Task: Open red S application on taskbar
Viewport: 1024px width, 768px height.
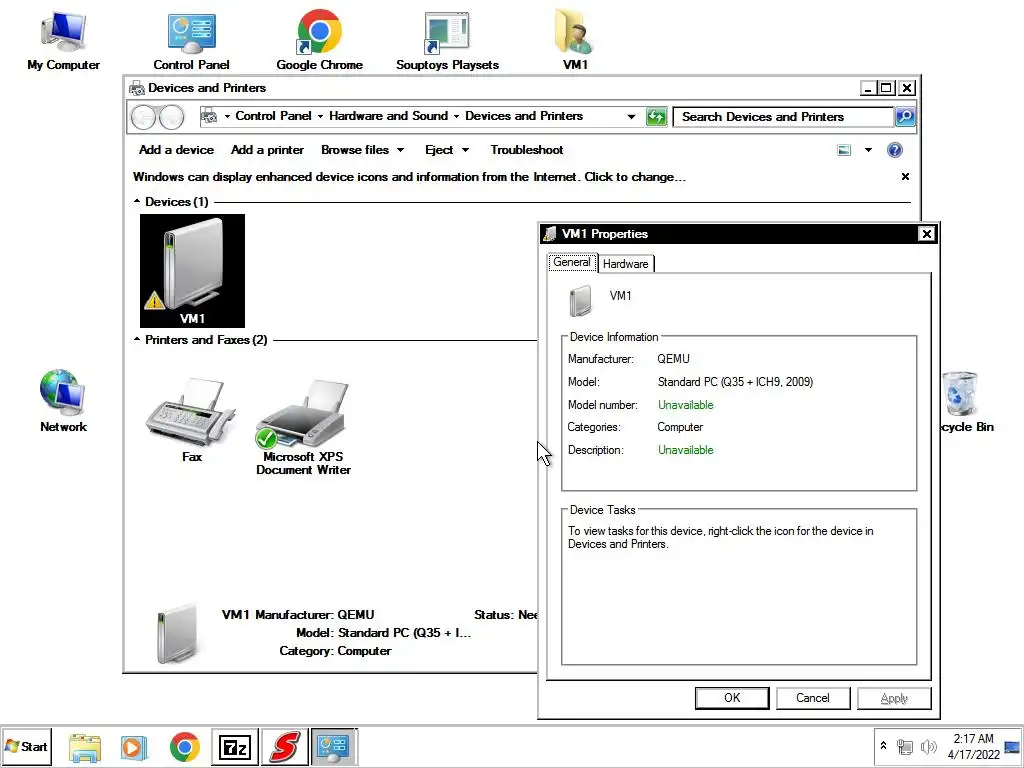Action: point(285,746)
